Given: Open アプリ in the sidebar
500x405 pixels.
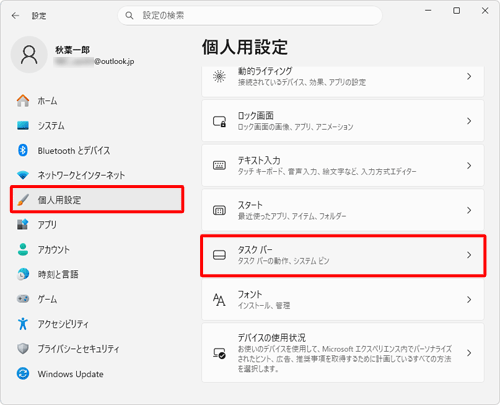Looking at the screenshot, I should coord(97,224).
